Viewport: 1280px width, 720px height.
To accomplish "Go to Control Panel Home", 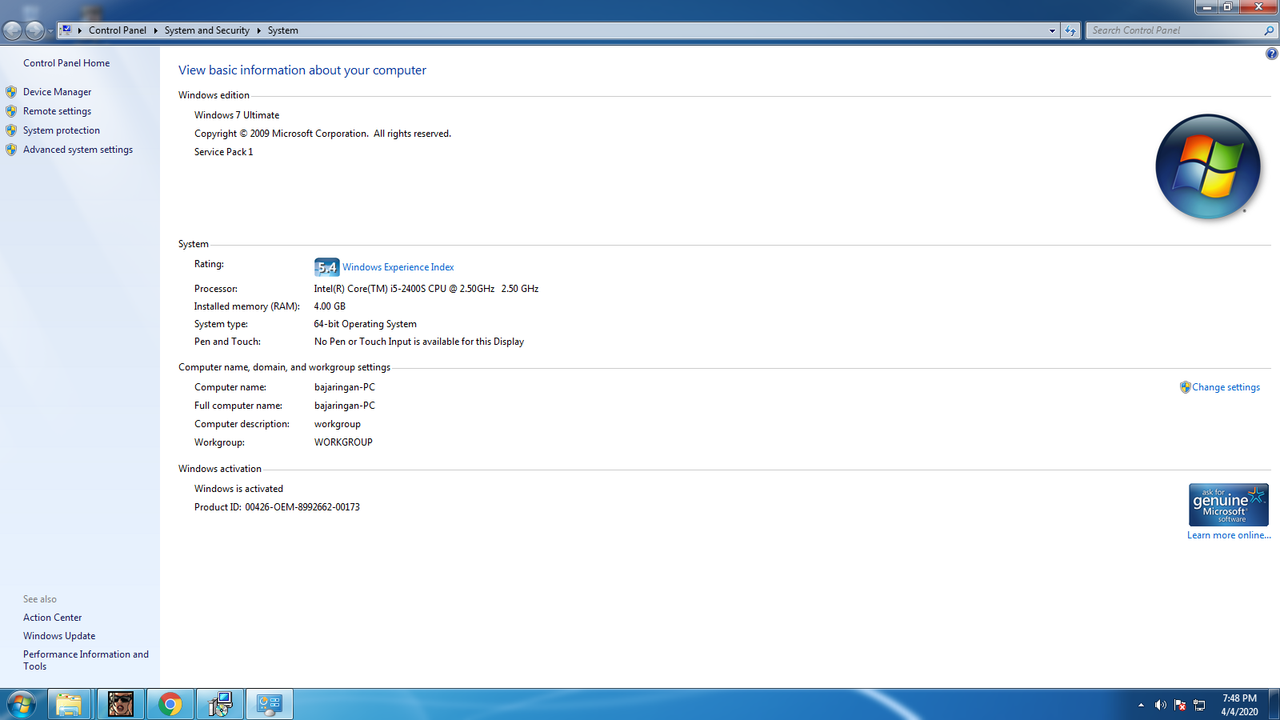I will point(66,63).
